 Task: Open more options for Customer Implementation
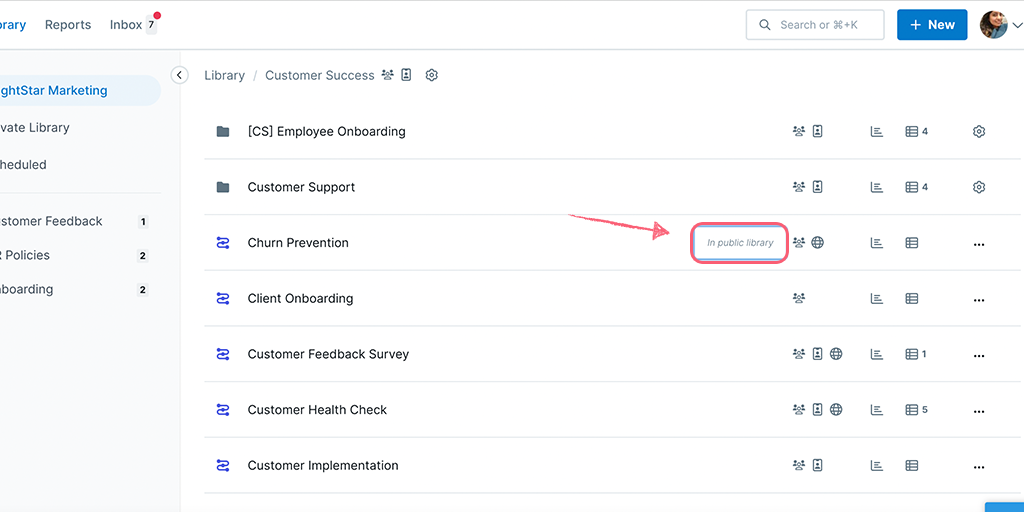(979, 466)
